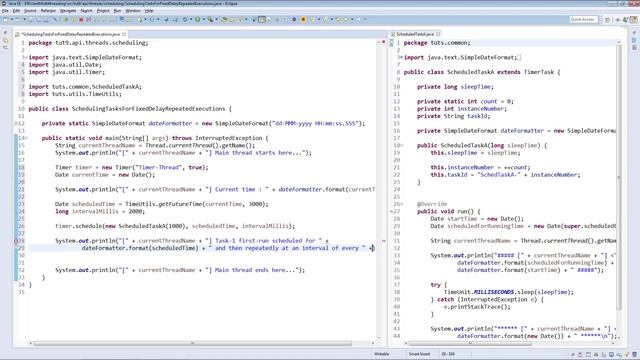640x360 pixels.
Task: Click the Writable status bar entry
Action: pyautogui.click(x=382, y=354)
